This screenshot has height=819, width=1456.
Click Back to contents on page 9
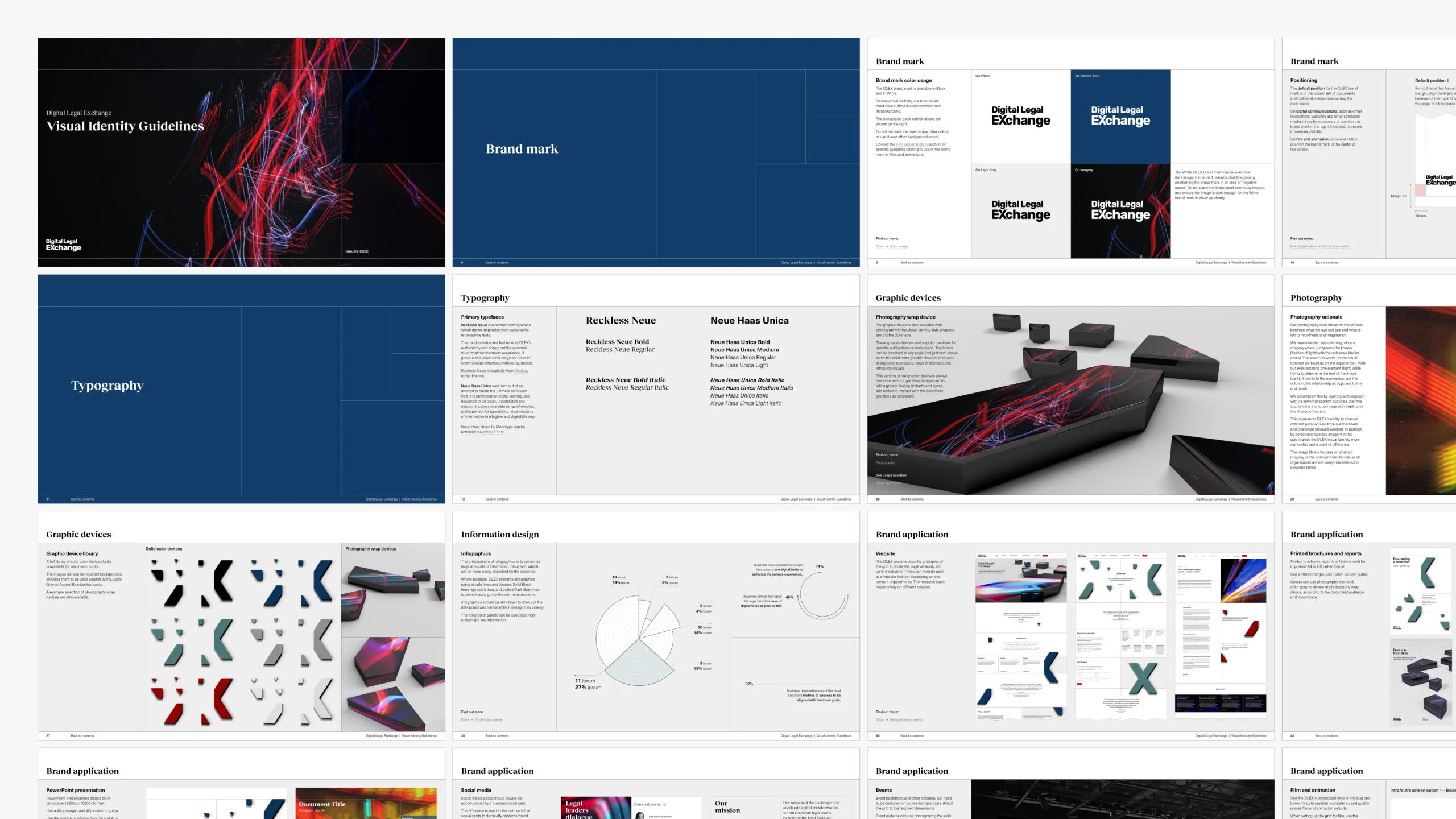click(x=912, y=263)
